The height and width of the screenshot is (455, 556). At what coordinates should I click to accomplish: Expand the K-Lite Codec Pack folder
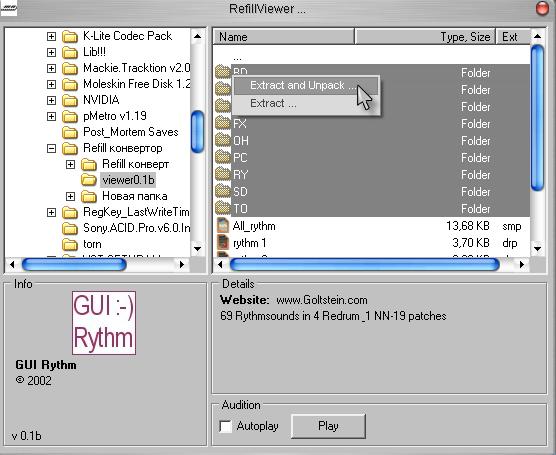(51, 36)
